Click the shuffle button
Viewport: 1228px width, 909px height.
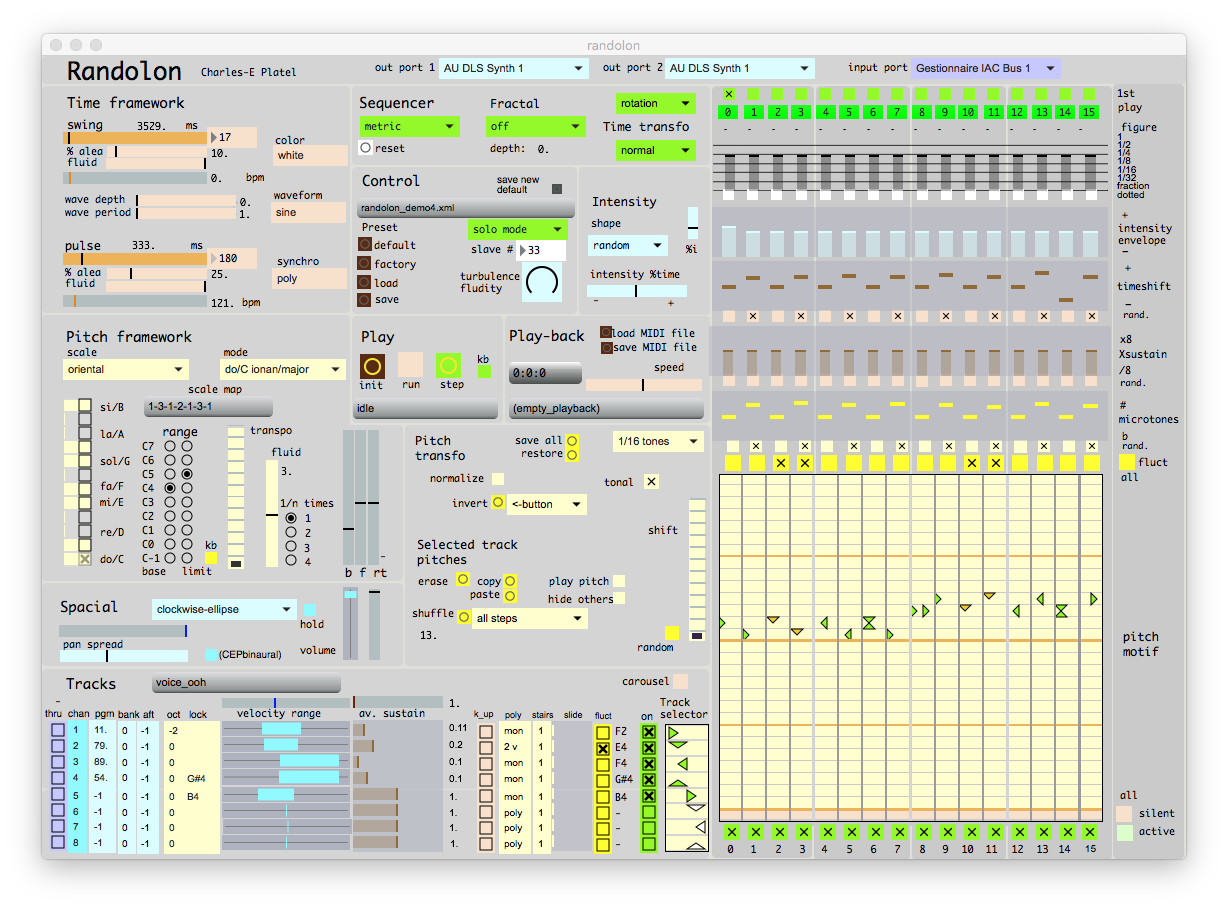(465, 617)
